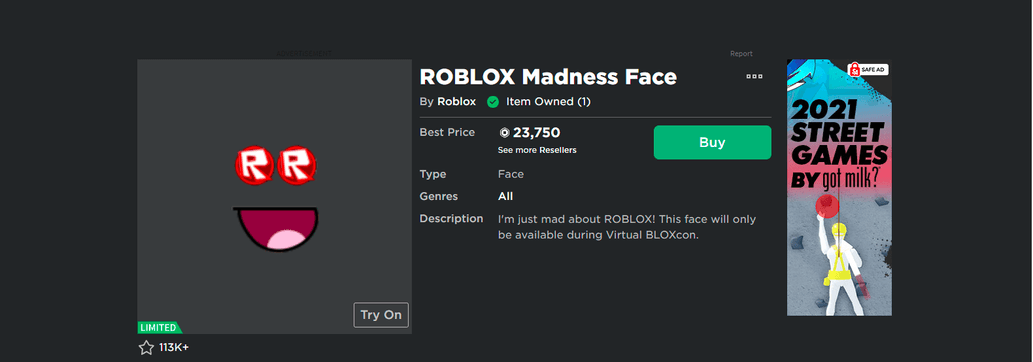Open the 2021 Street Games ad banner
This screenshot has width=1033, height=362.
tap(839, 188)
